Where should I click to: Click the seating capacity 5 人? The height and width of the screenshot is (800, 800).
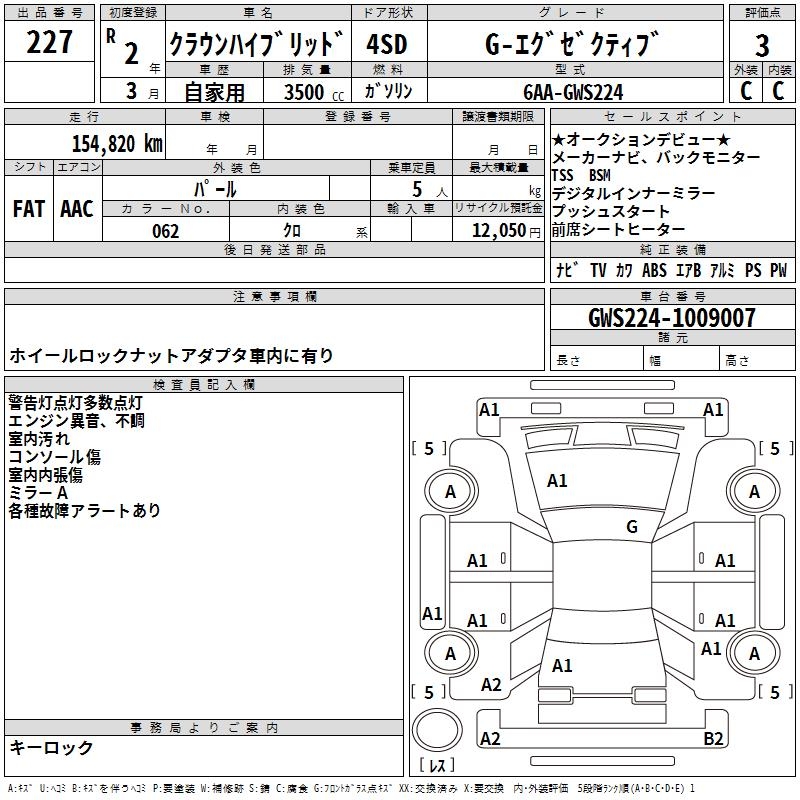coord(430,190)
